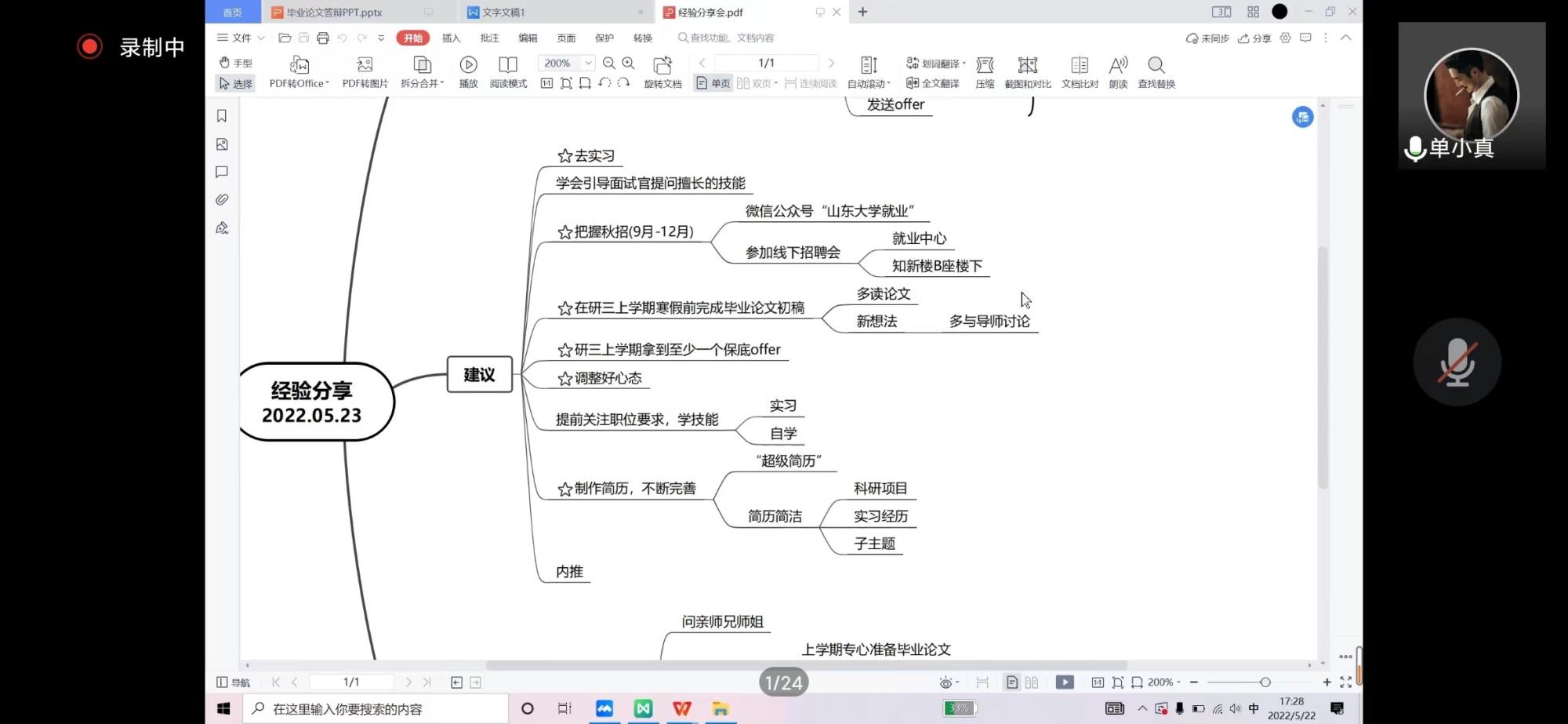Click the 朗读 read aloud icon
The height and width of the screenshot is (724, 1568).
1118,65
